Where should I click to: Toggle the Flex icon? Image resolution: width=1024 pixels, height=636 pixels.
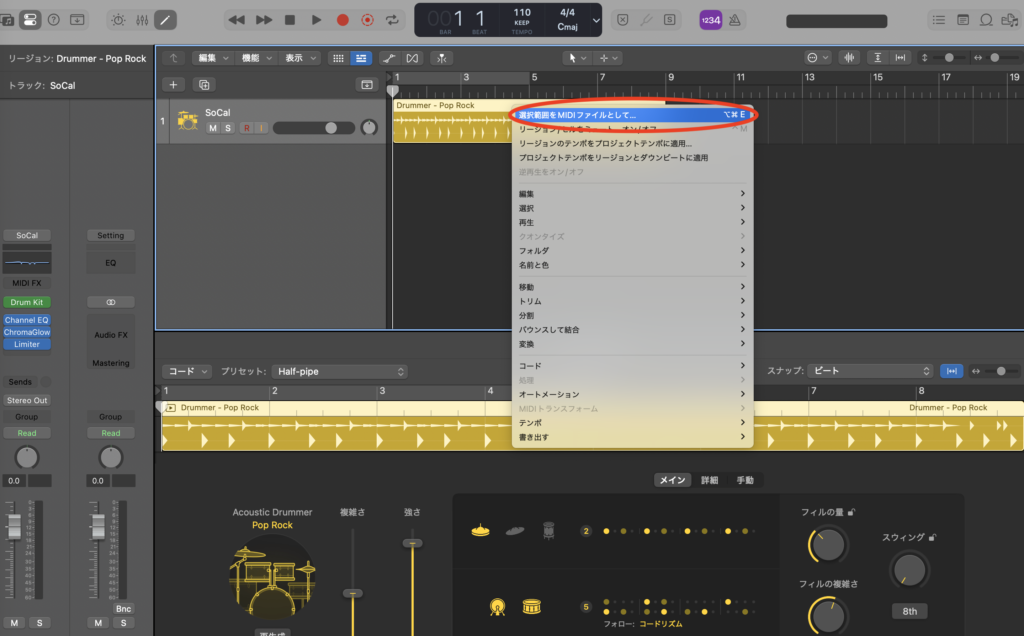coord(412,58)
